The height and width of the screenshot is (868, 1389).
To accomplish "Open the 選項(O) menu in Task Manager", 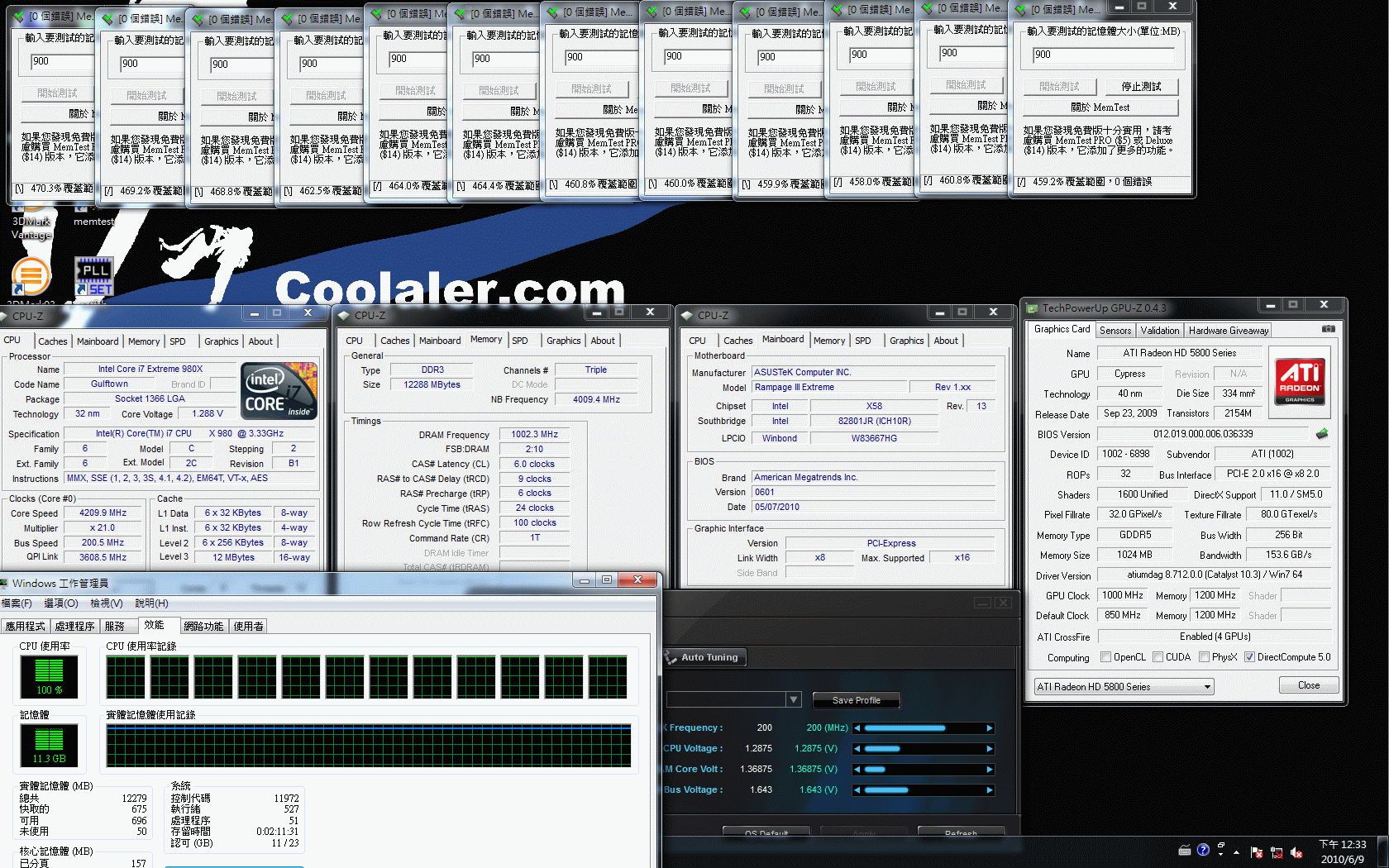I will (x=60, y=603).
